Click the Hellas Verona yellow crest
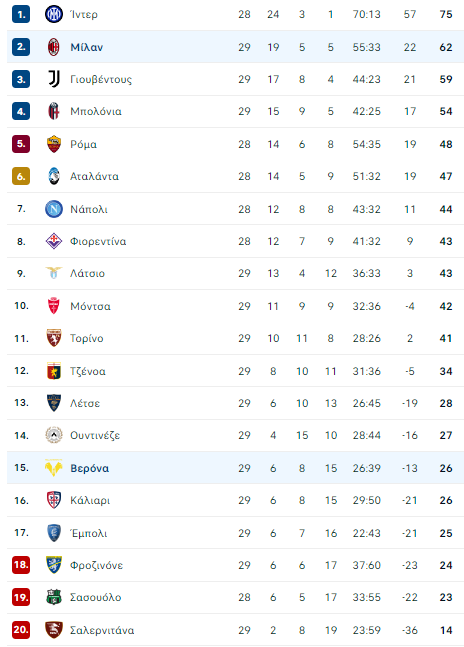 click(54, 468)
